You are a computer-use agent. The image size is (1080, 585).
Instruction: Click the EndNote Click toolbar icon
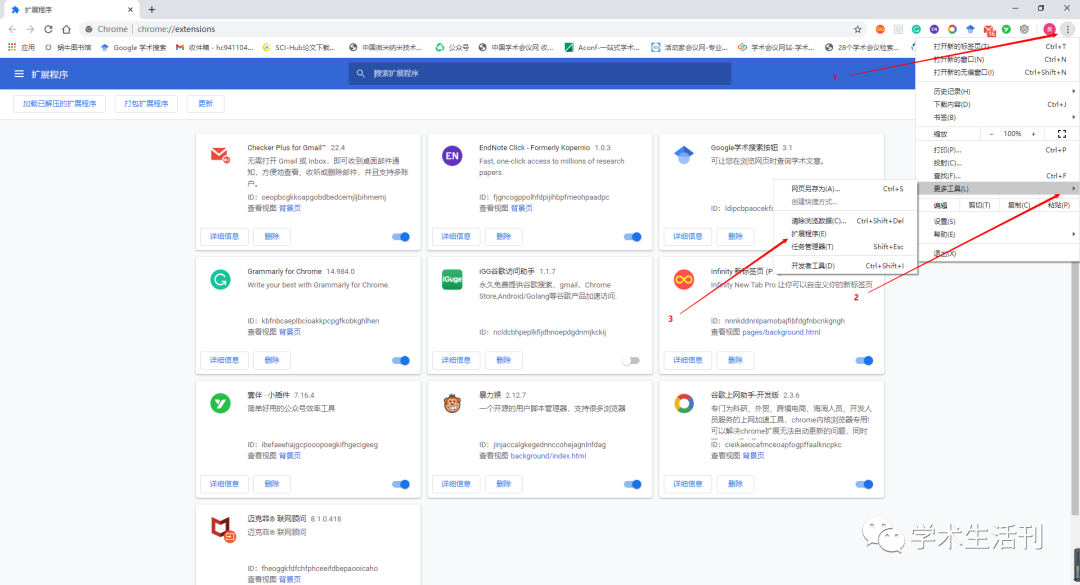[934, 29]
